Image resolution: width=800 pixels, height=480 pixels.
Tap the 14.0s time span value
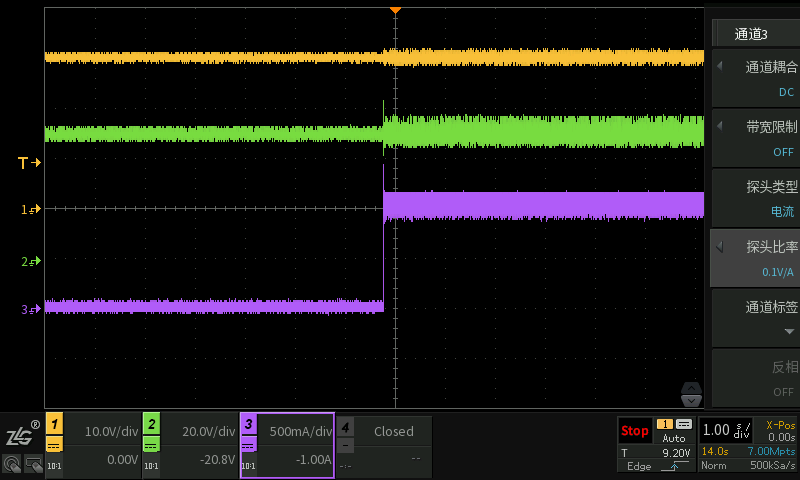(x=715, y=451)
